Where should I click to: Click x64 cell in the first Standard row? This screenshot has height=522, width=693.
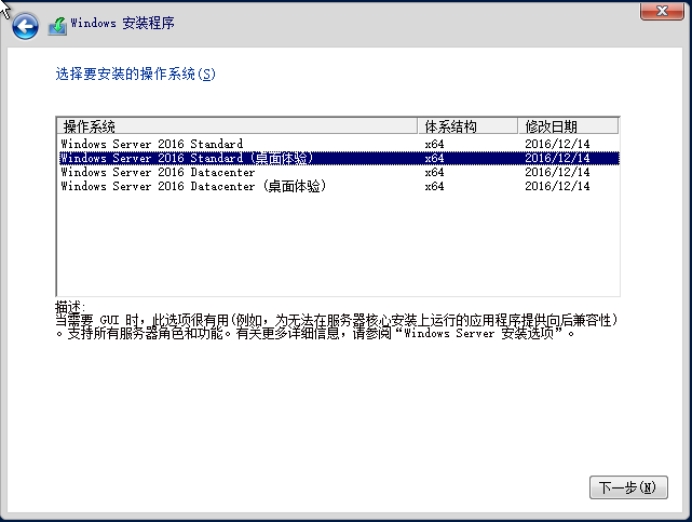pyautogui.click(x=434, y=144)
